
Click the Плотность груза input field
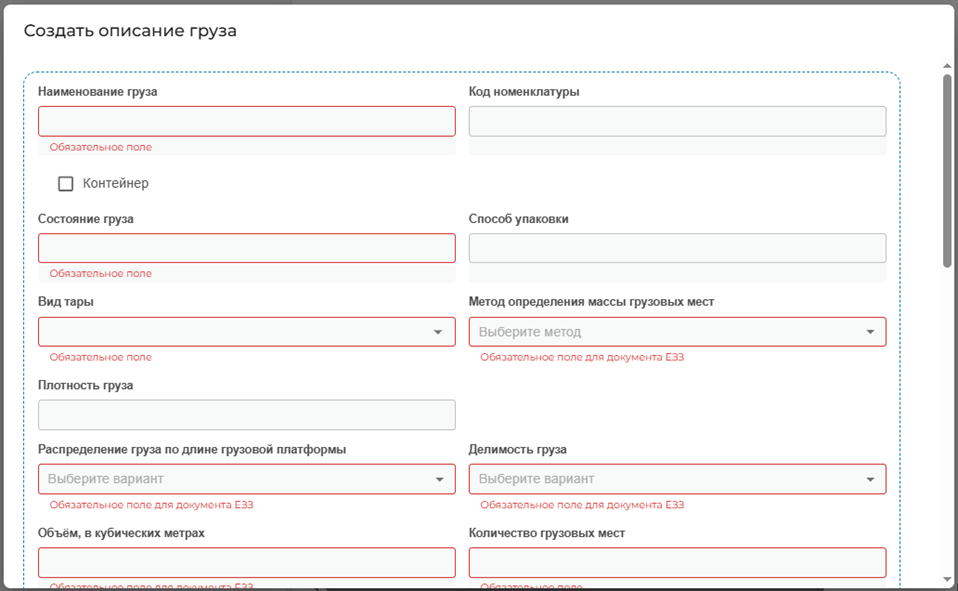pyautogui.click(x=247, y=415)
